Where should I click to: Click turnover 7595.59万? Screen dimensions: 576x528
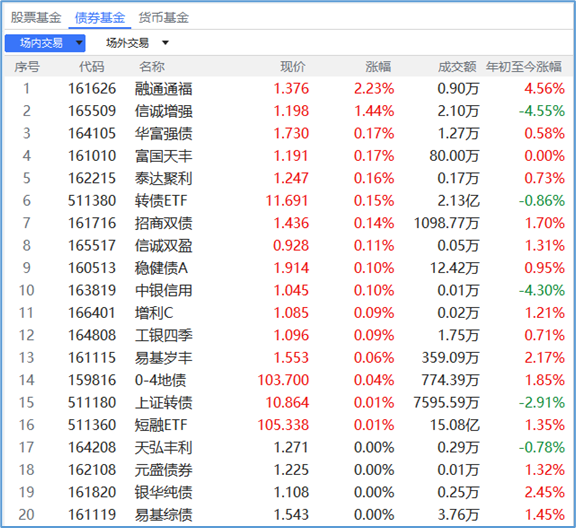(x=447, y=402)
